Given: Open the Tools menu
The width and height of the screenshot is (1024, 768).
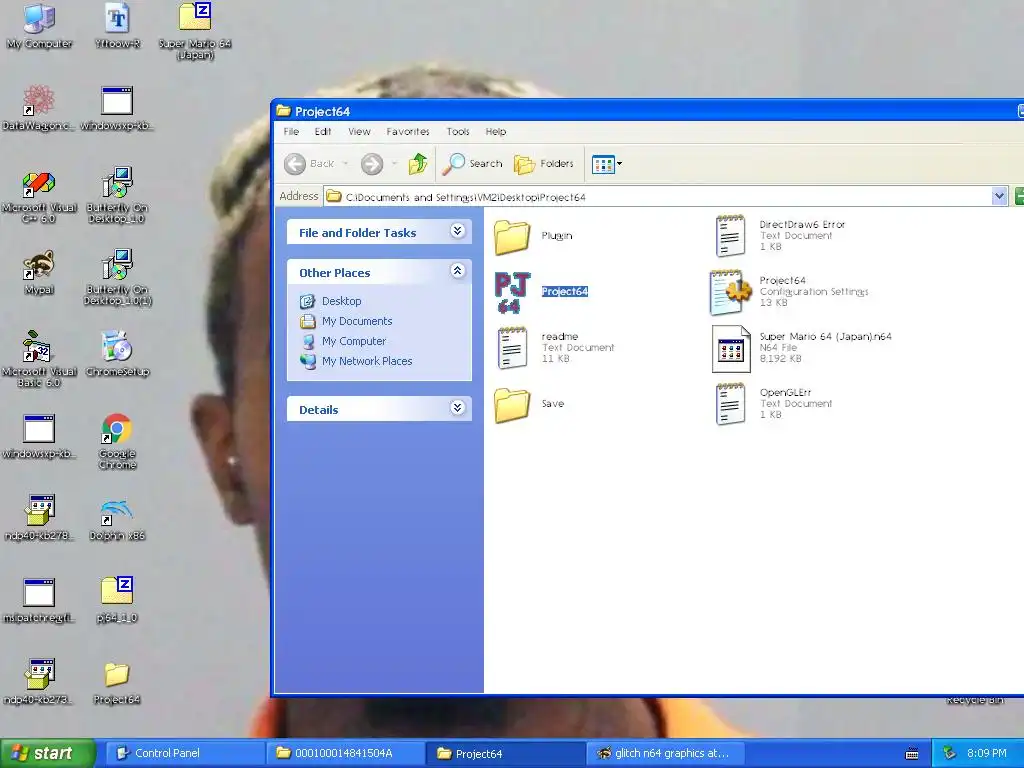Looking at the screenshot, I should click(x=458, y=131).
